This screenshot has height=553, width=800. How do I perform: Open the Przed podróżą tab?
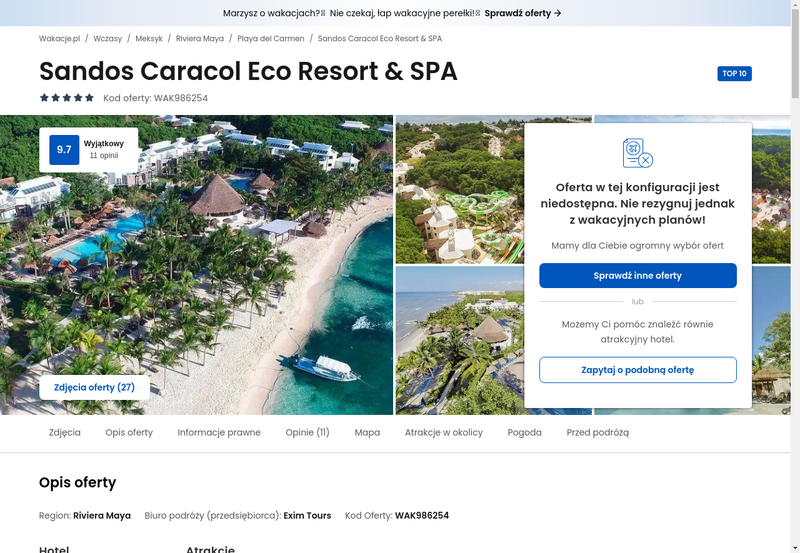[x=597, y=433]
